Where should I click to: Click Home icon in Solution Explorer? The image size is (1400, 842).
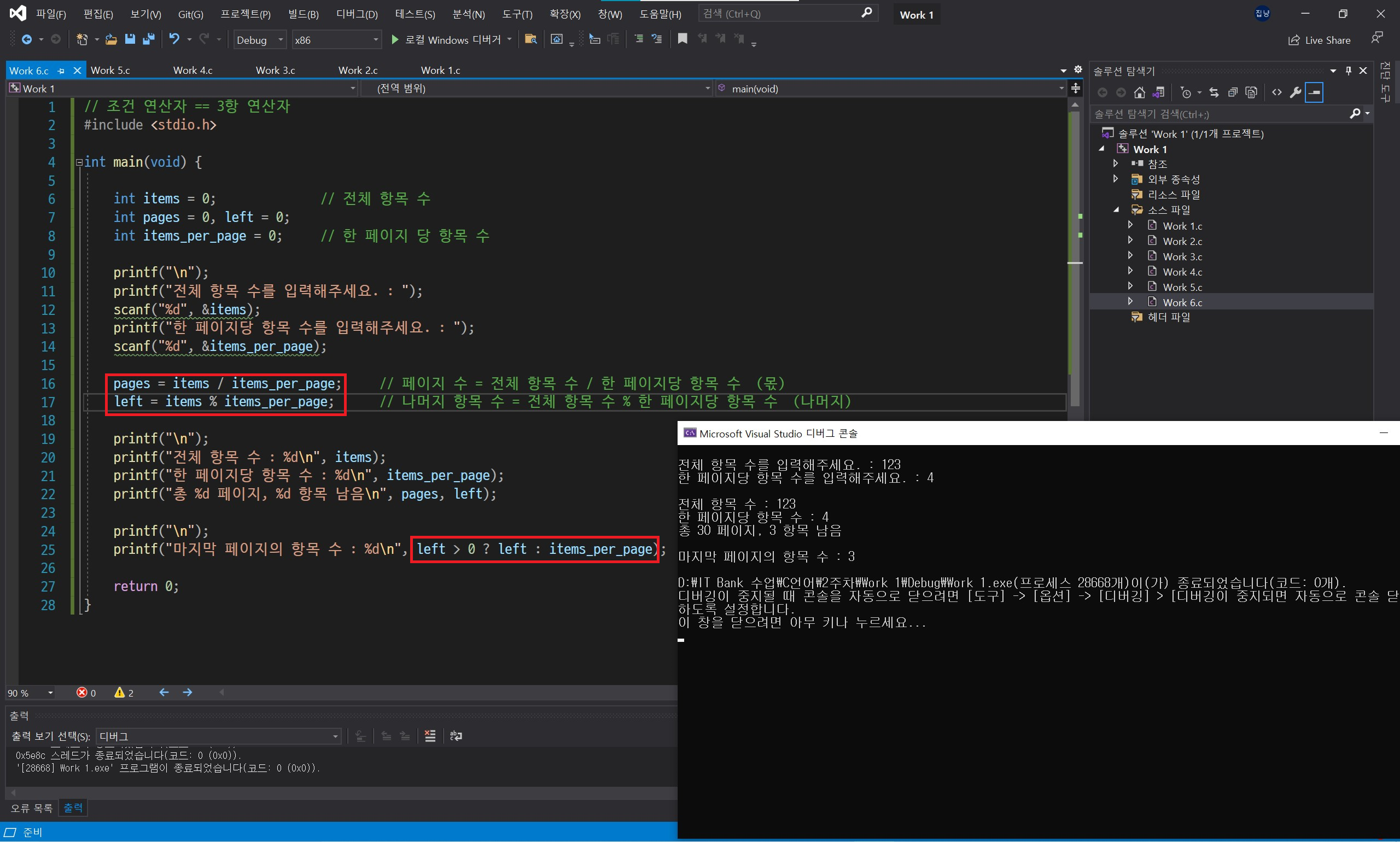tap(1139, 92)
